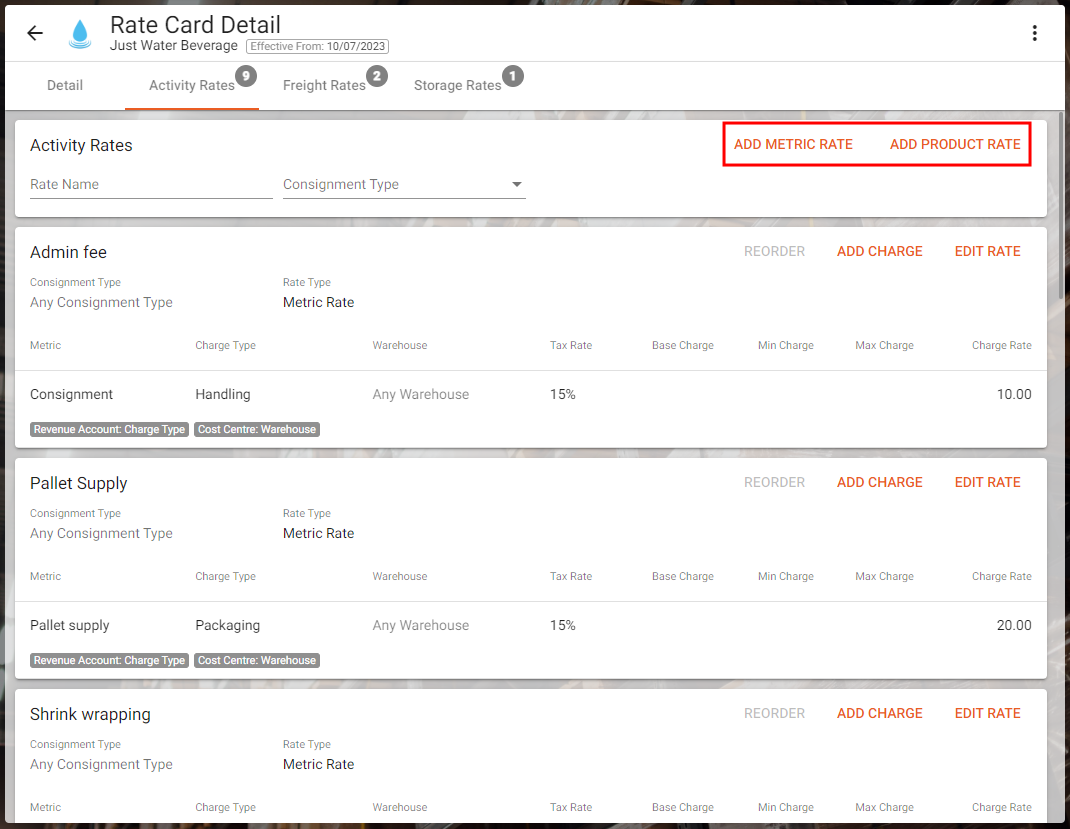
Task: Click the Add Metric Rate button
Action: pyautogui.click(x=793, y=144)
